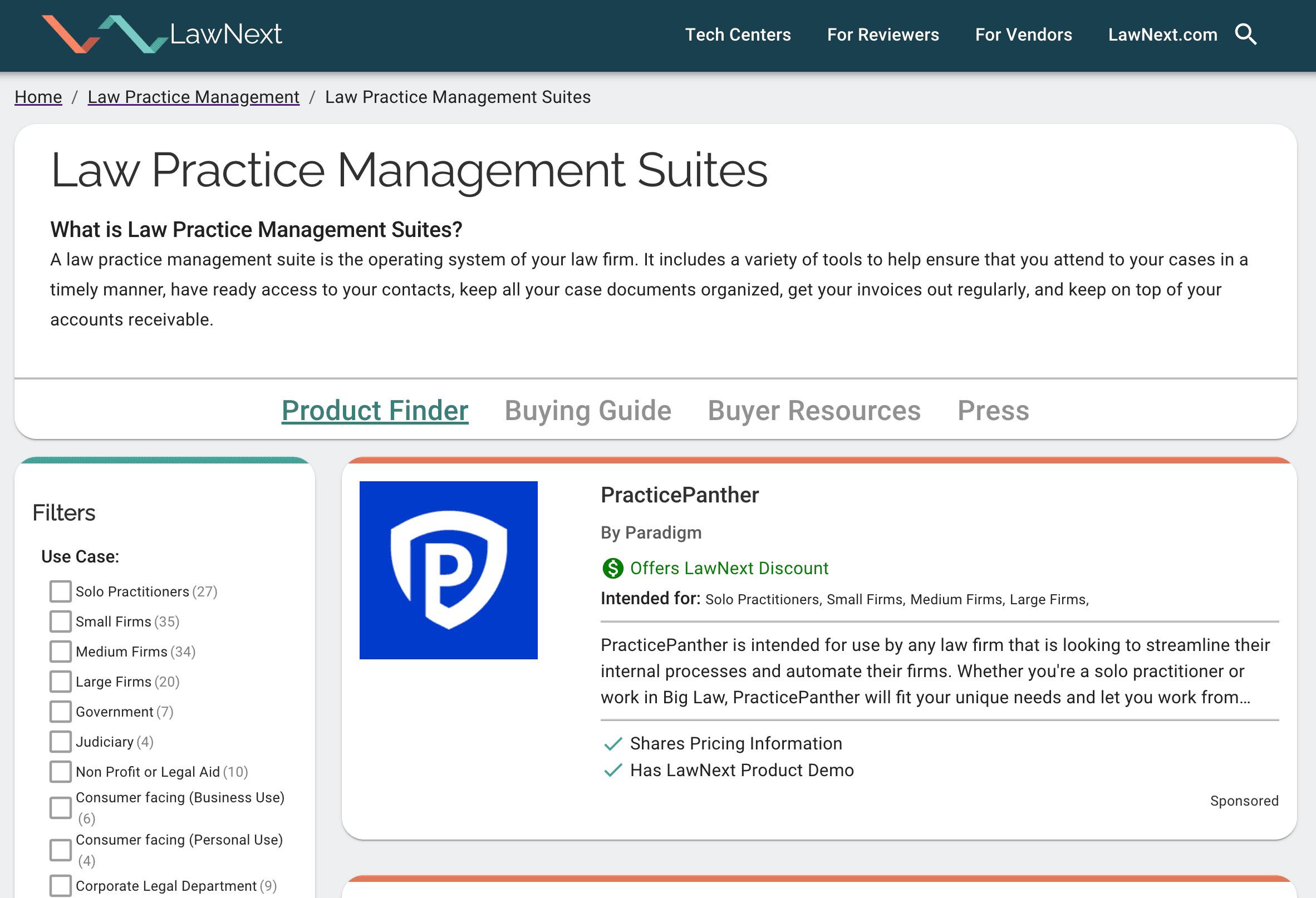Check the Solo Practitioners filter
The height and width of the screenshot is (898, 1316).
[61, 591]
